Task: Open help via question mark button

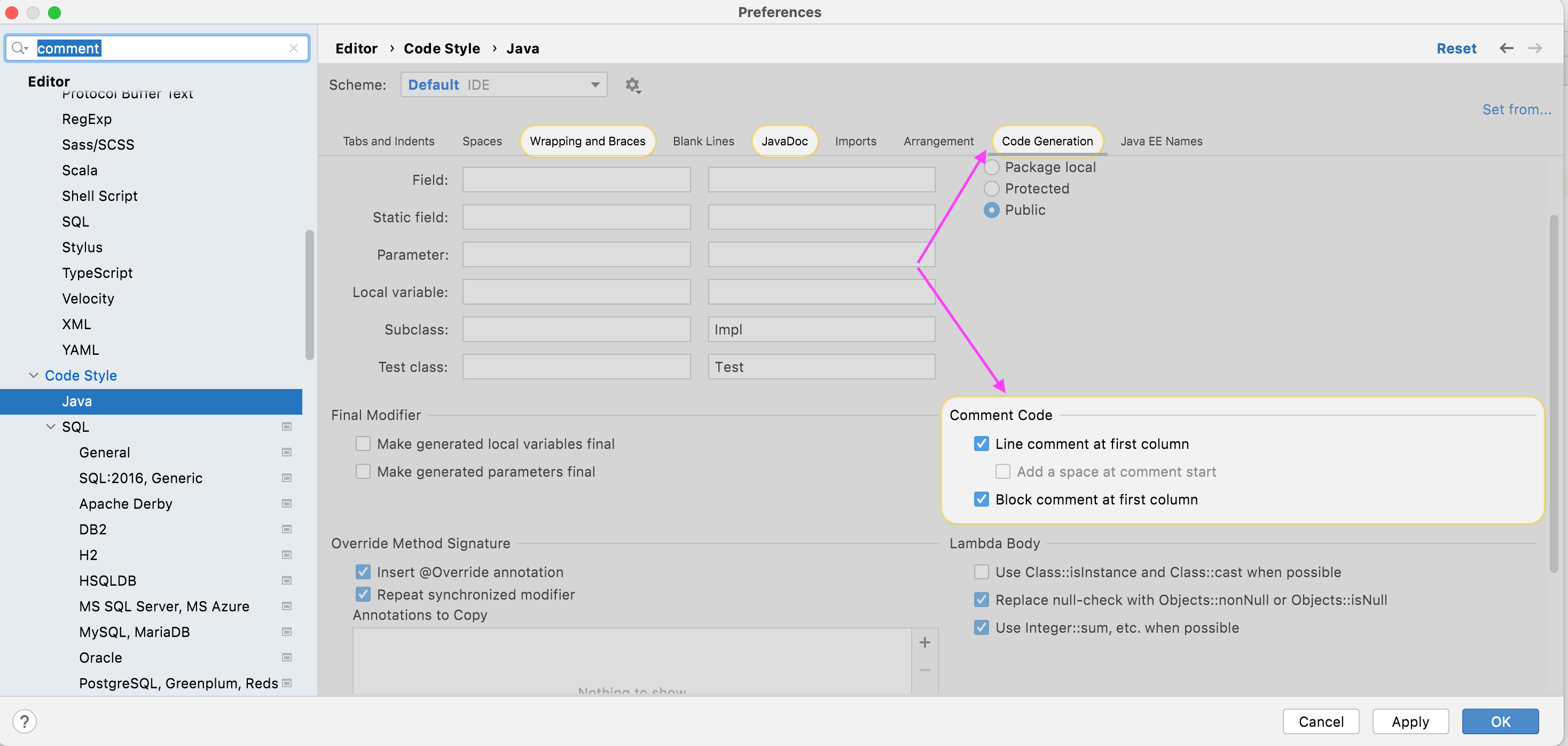Action: coord(25,721)
